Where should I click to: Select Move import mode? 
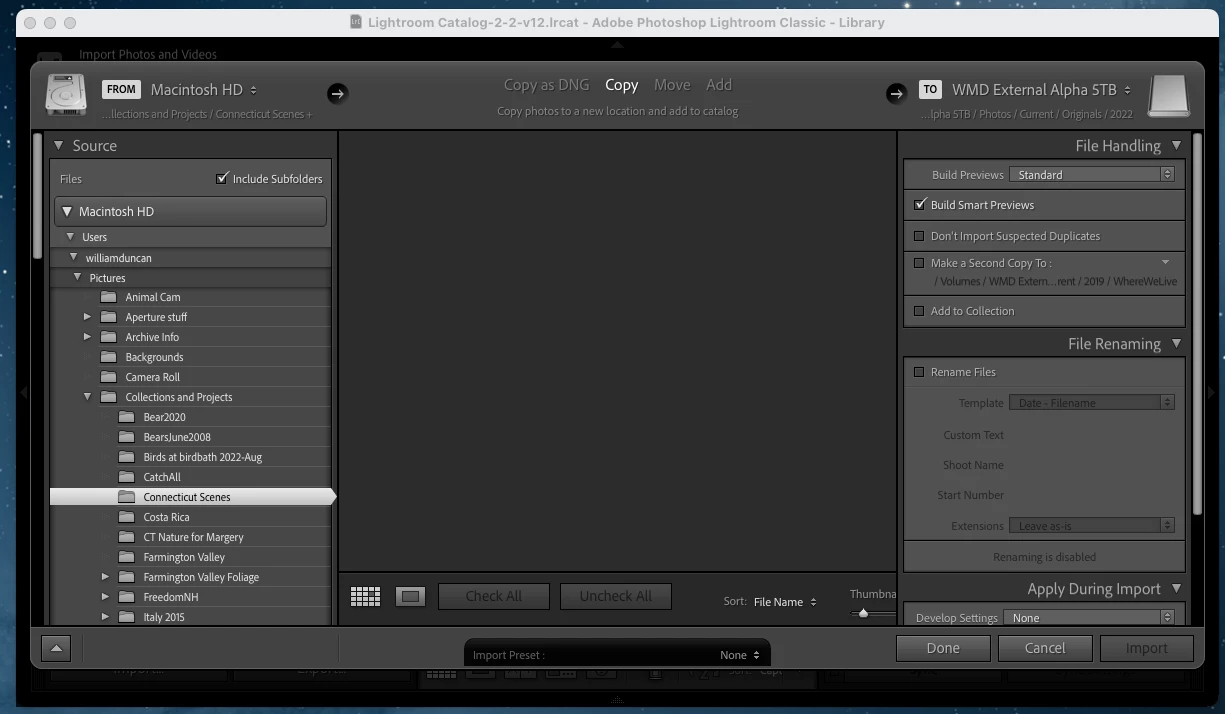click(x=672, y=85)
